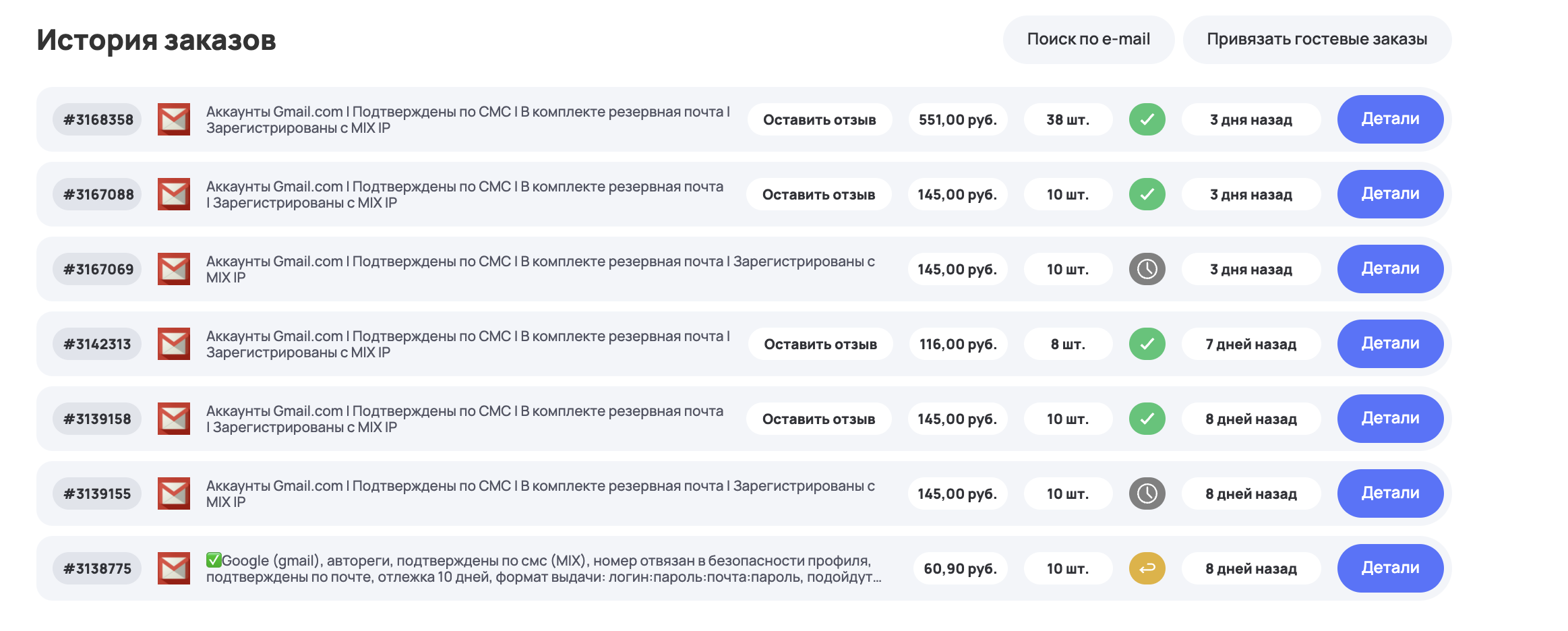The image size is (1568, 631).
Task: Select order number badge #3167088
Action: pos(98,194)
